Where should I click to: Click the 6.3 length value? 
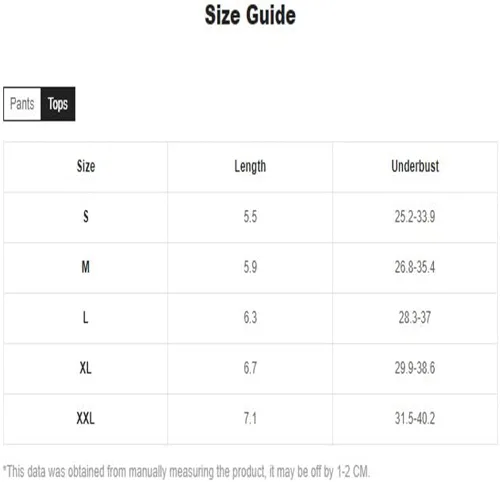250,317
